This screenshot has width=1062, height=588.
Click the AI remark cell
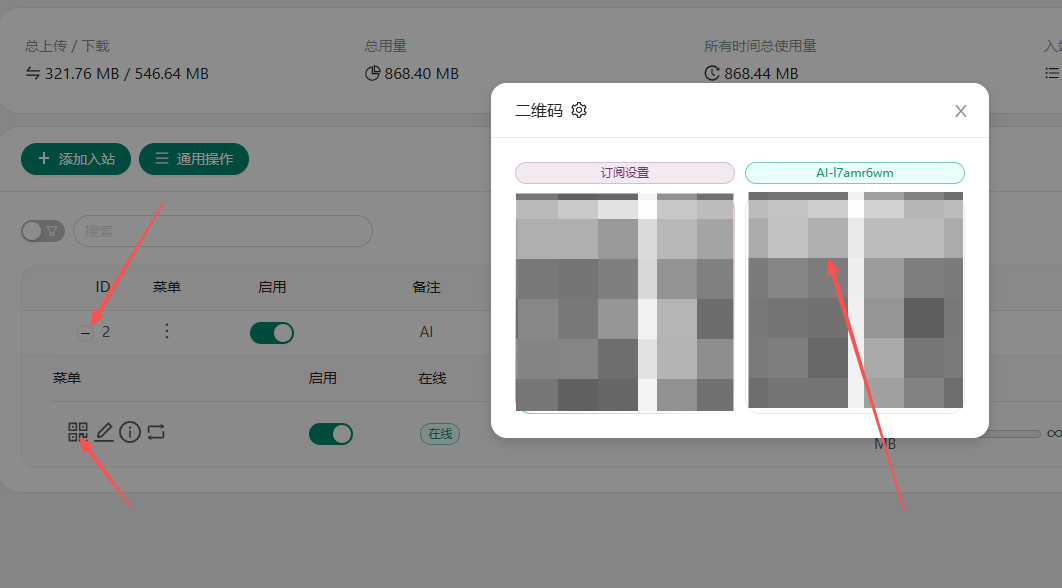click(426, 332)
